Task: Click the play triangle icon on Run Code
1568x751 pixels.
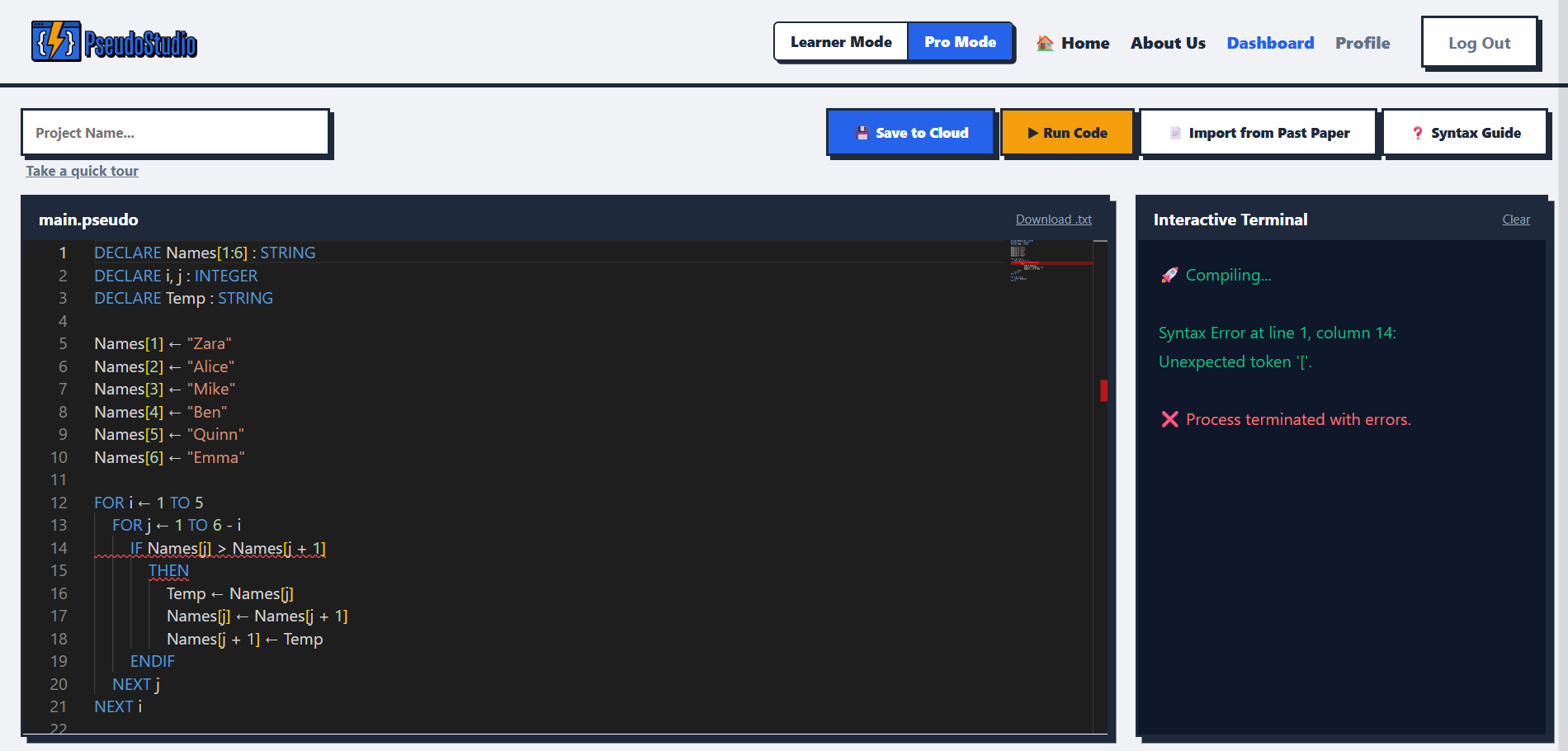Action: click(x=1032, y=133)
